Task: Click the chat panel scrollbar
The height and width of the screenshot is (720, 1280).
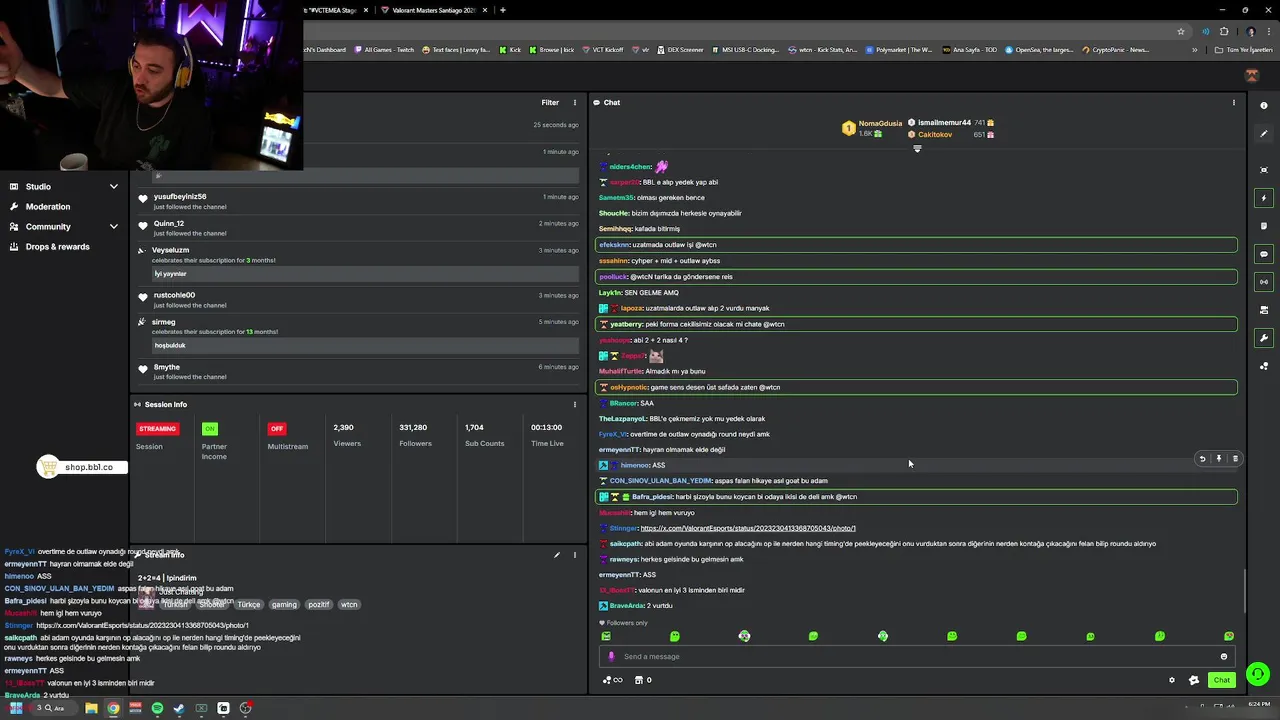Action: pos(1245,590)
